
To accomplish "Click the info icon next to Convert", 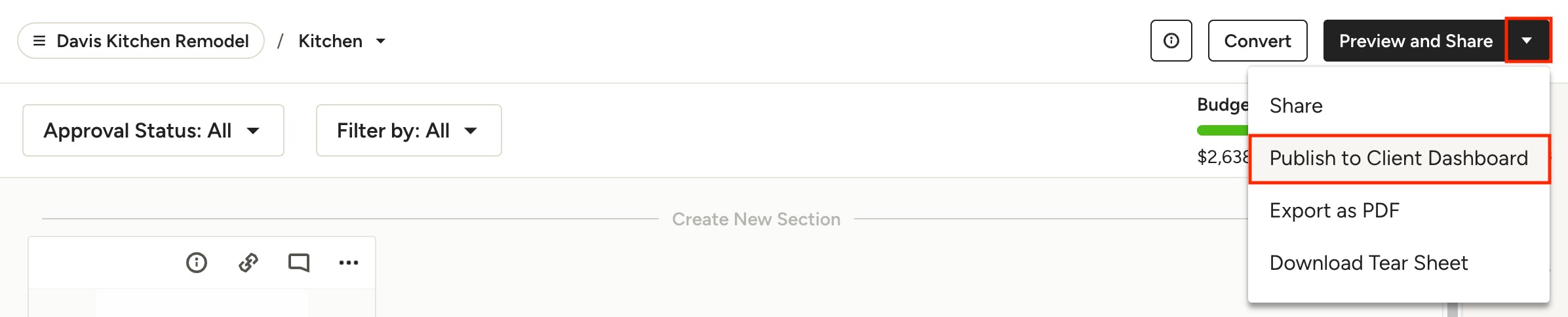I will pyautogui.click(x=1171, y=41).
